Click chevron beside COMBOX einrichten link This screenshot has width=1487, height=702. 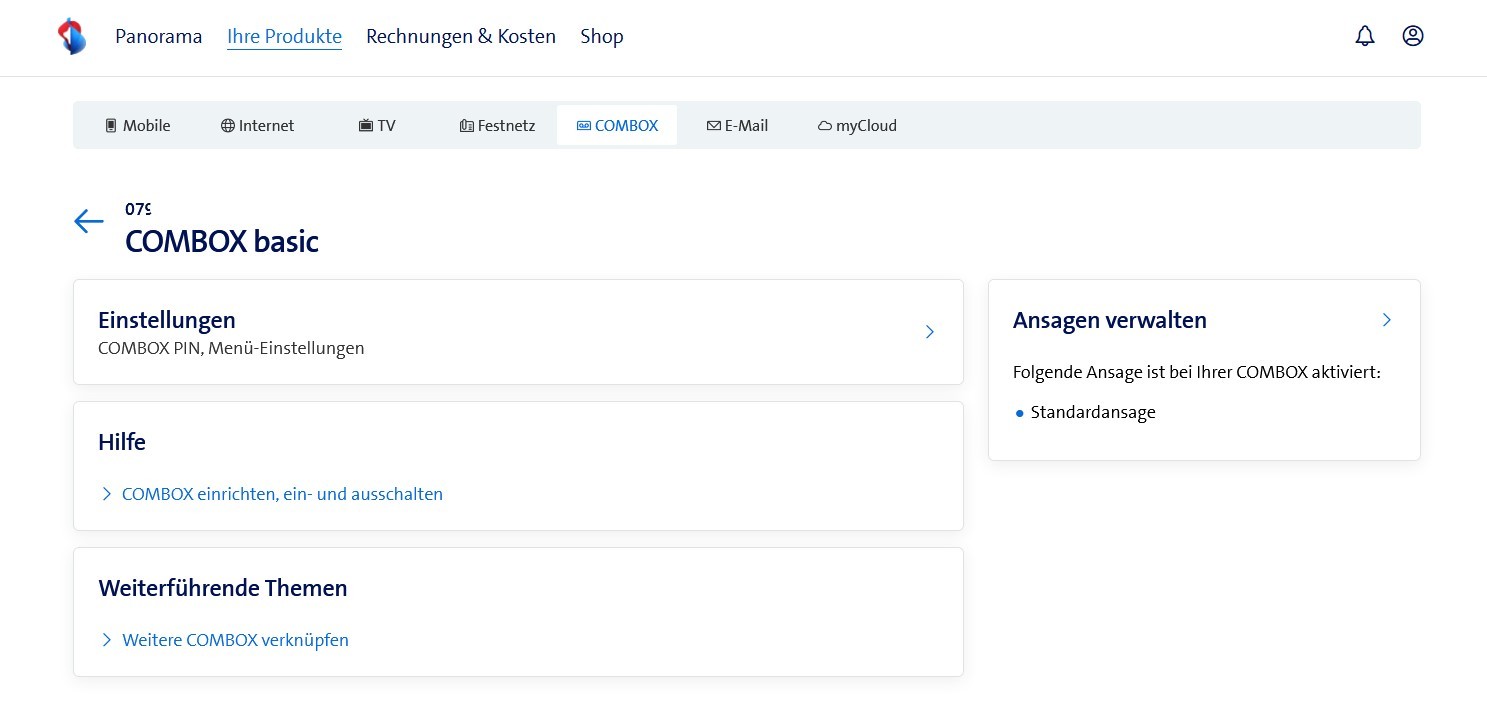coord(107,494)
